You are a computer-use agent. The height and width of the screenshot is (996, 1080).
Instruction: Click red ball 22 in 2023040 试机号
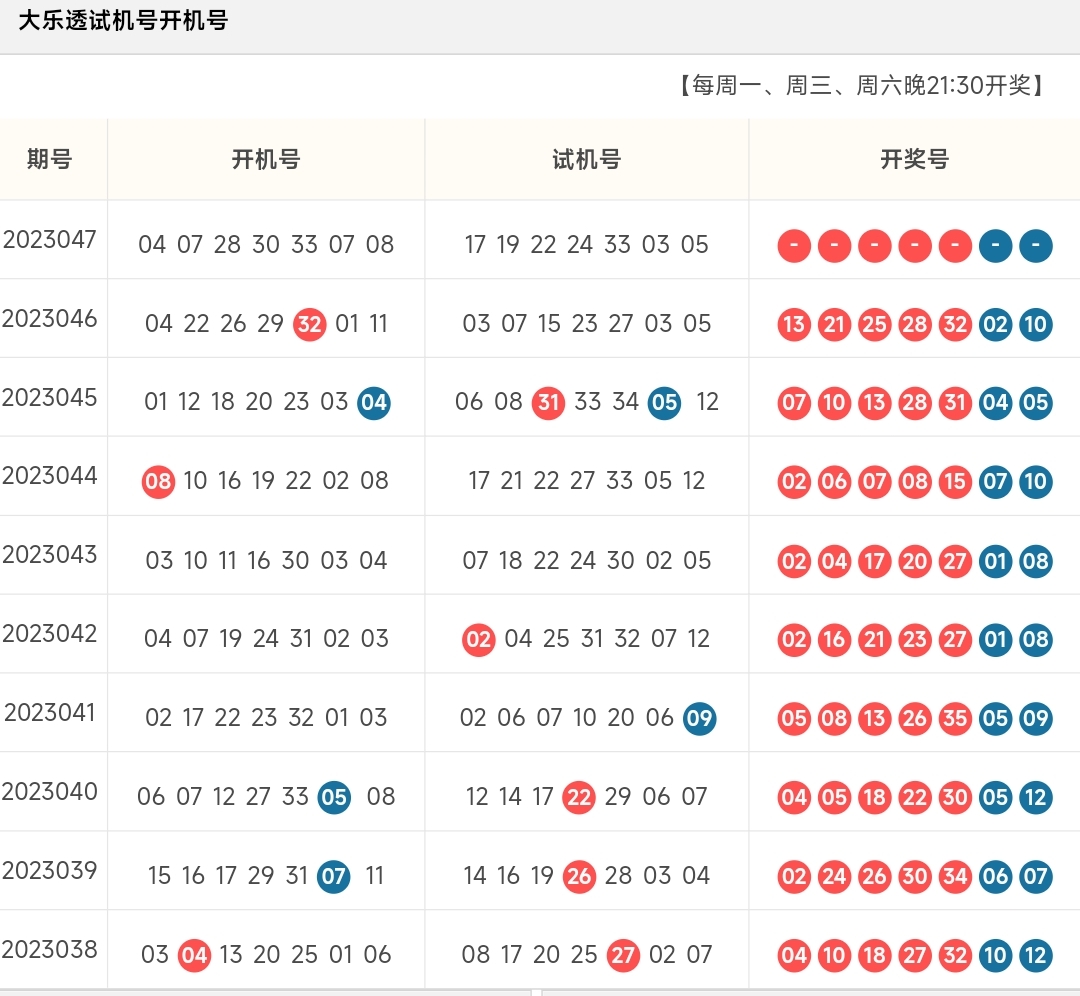(579, 797)
